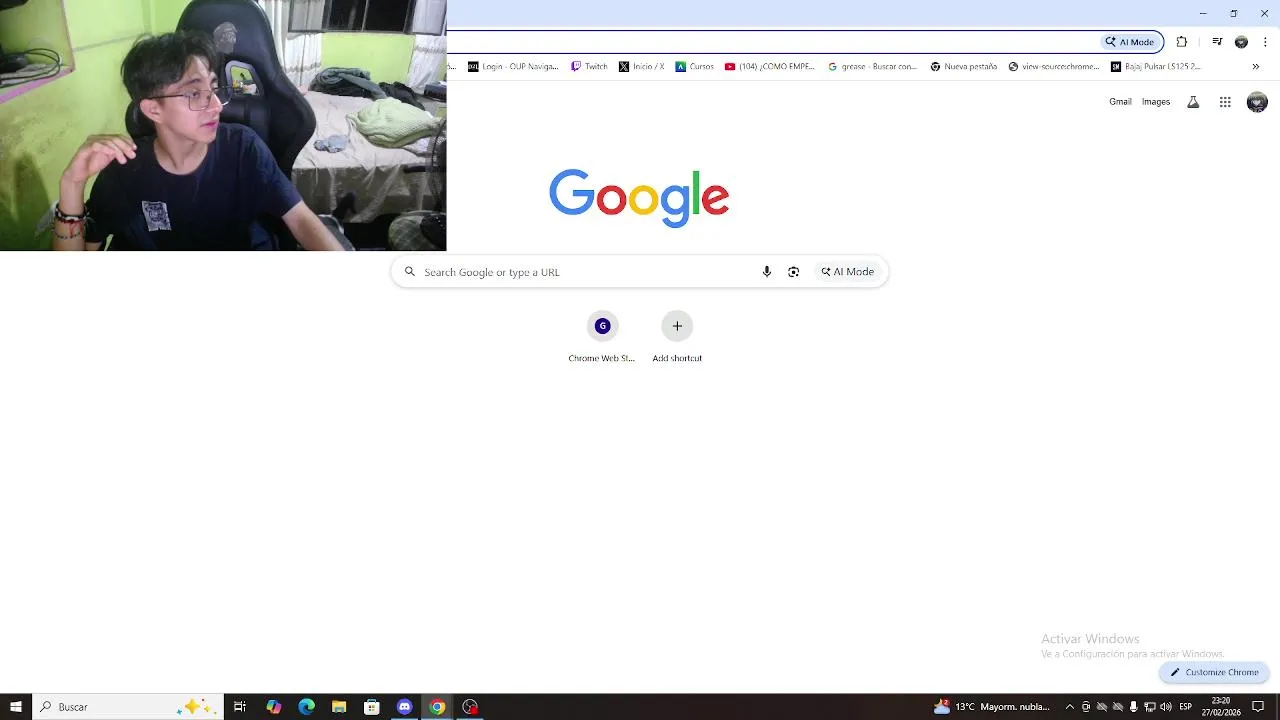Click the Customize Chrome button
1280x720 pixels.
coord(1214,672)
